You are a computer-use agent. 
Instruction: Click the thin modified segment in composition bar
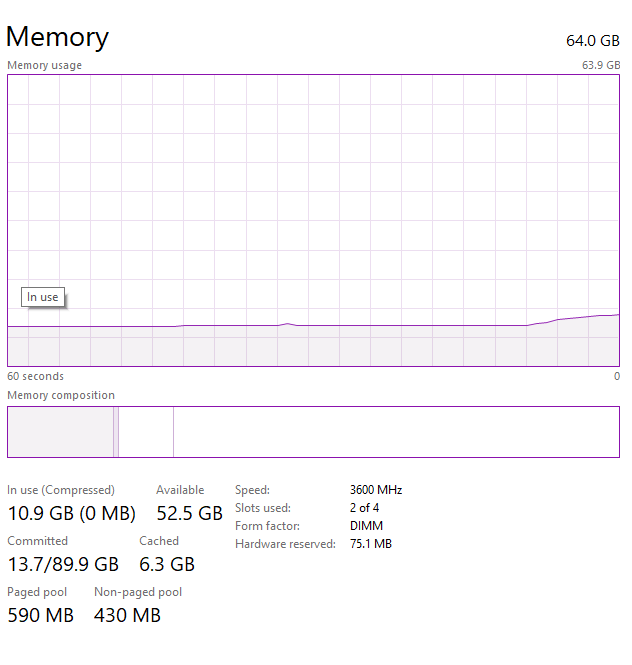(116, 432)
